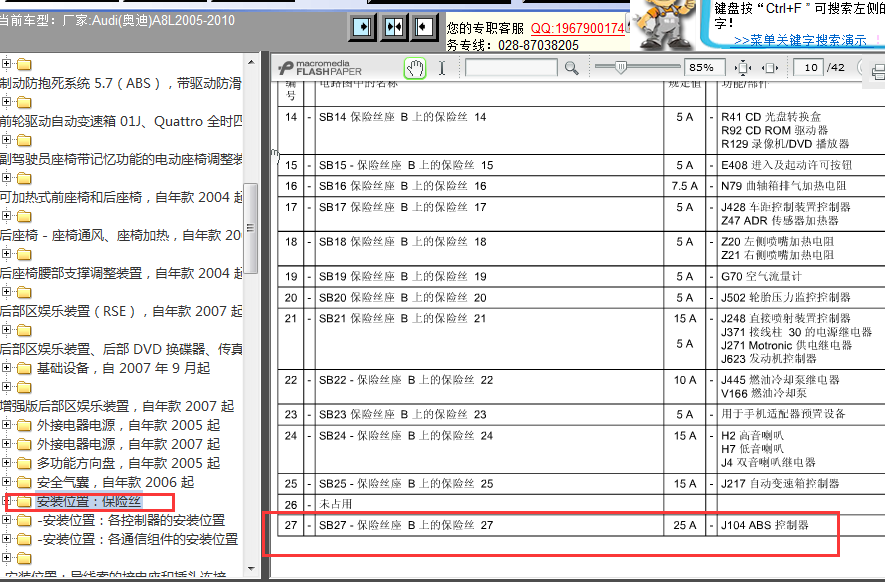Click the tree panel scroll-down arrow
The height and width of the screenshot is (582, 885).
[x=251, y=568]
